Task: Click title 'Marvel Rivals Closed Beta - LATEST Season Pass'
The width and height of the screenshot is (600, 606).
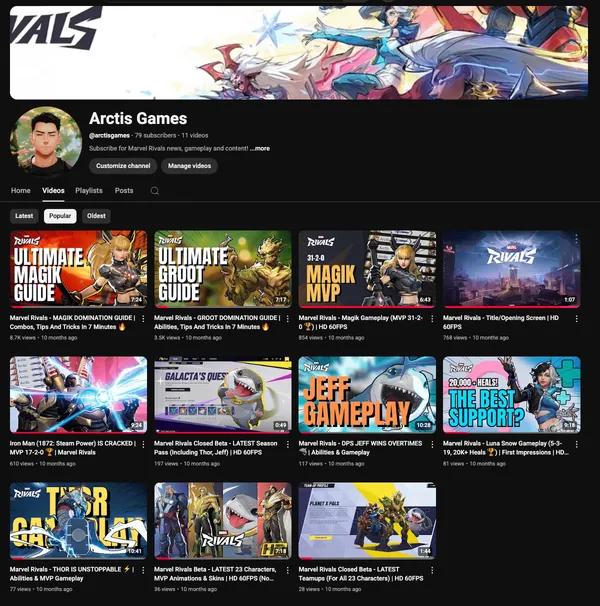Action: coord(216,448)
